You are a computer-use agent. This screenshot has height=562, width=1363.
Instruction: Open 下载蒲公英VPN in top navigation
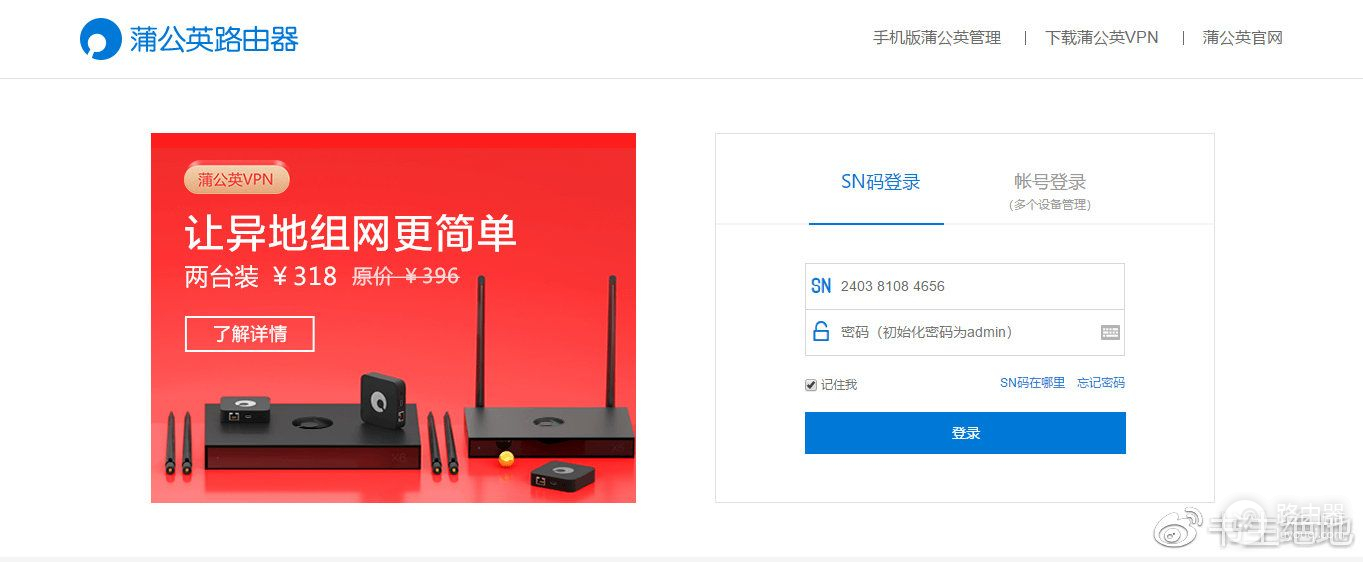[x=1102, y=38]
